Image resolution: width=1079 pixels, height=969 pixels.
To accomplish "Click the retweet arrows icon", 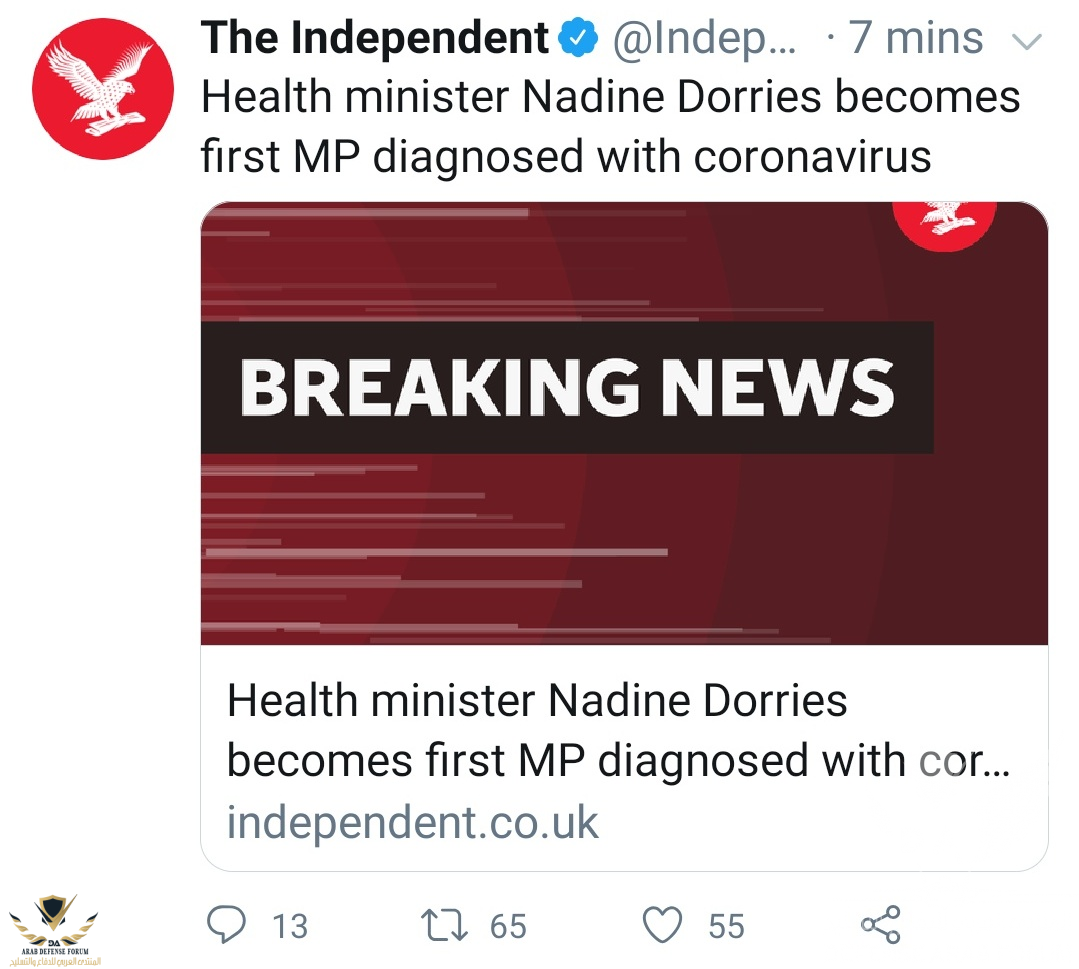I will coord(445,925).
